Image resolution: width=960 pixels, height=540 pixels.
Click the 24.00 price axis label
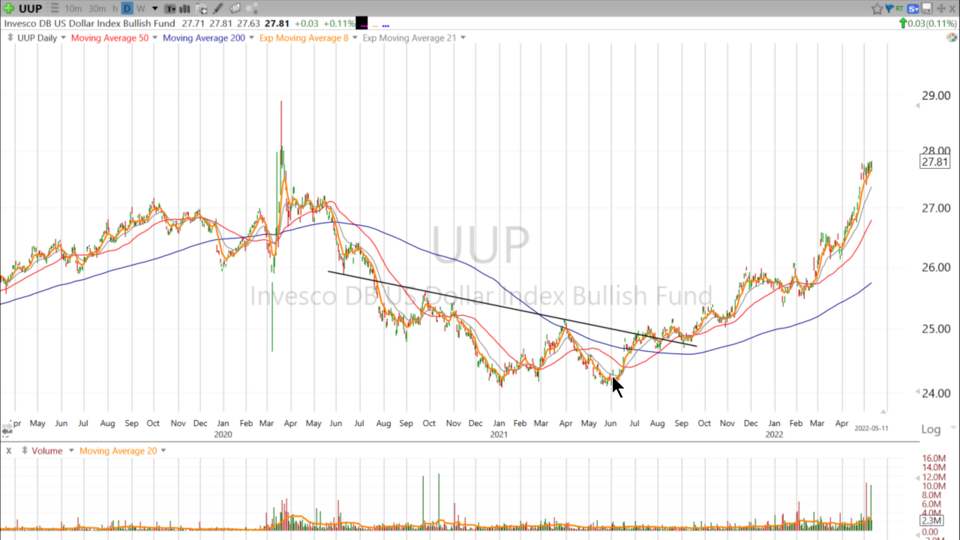(936, 393)
